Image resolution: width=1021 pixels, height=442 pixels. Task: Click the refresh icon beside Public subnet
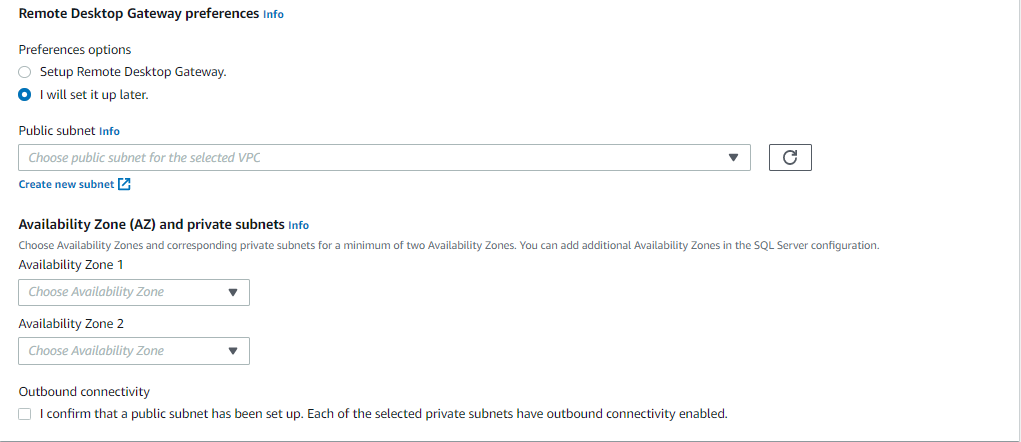coord(790,158)
